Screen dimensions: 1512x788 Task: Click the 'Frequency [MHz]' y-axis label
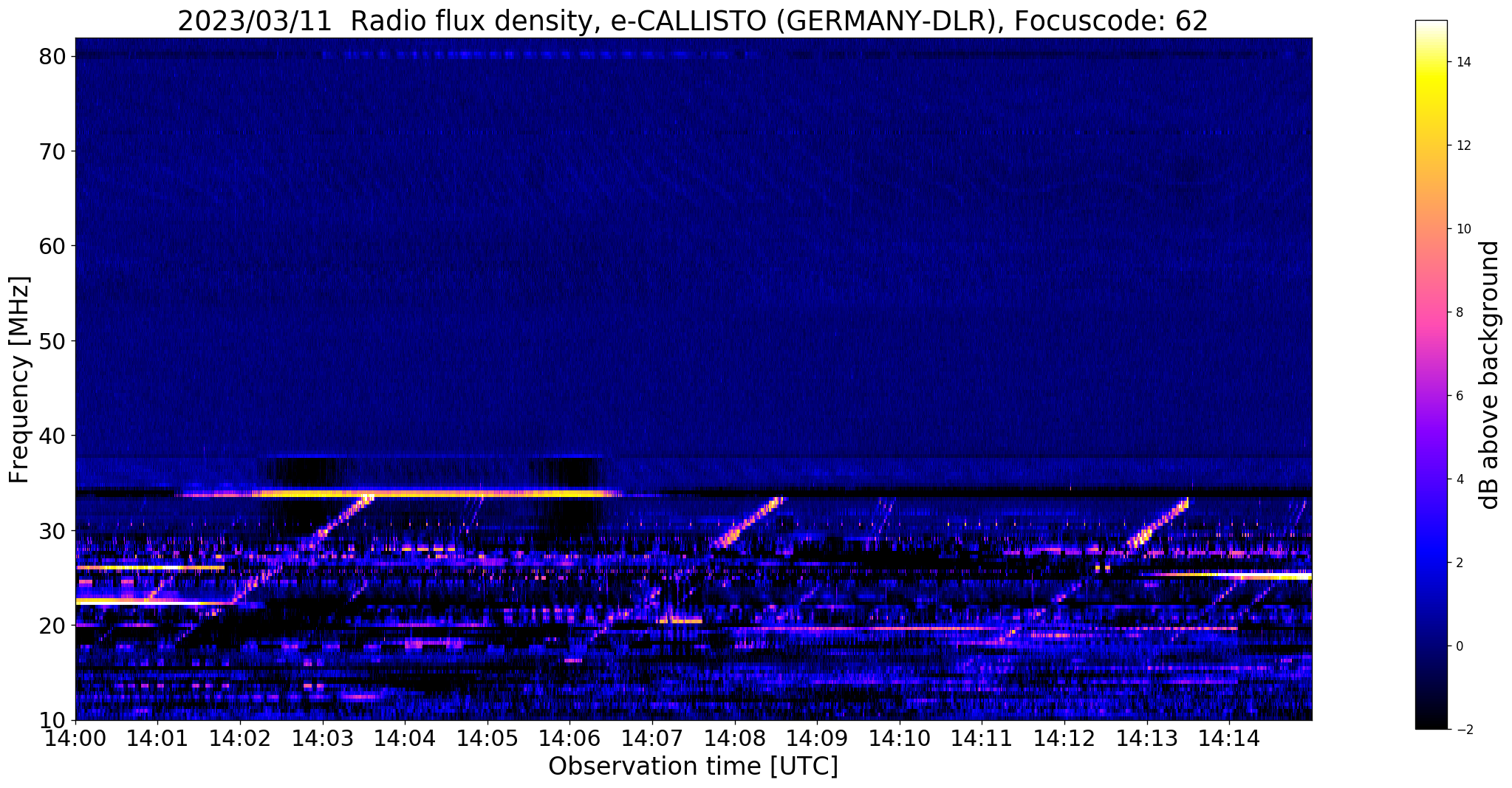[x=20, y=380]
